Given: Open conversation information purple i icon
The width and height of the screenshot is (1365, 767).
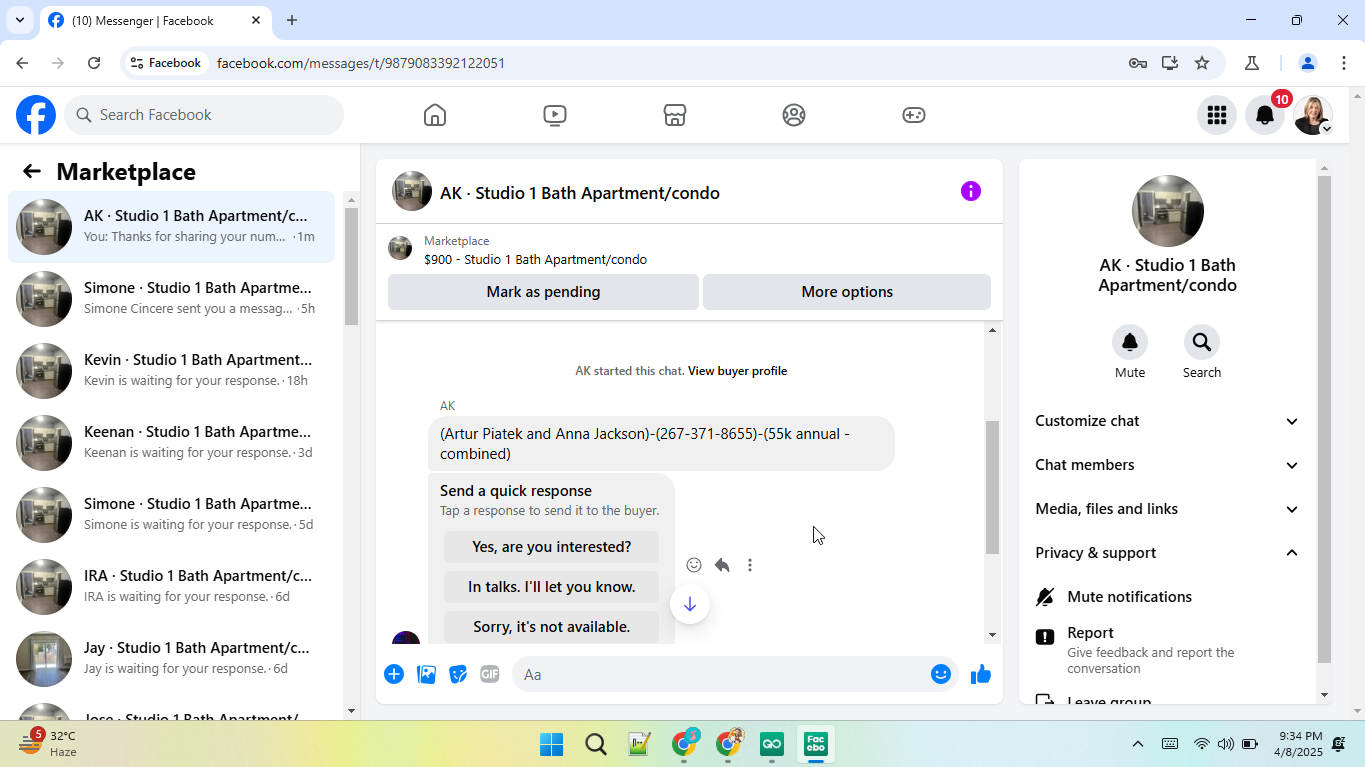Looking at the screenshot, I should [x=971, y=191].
